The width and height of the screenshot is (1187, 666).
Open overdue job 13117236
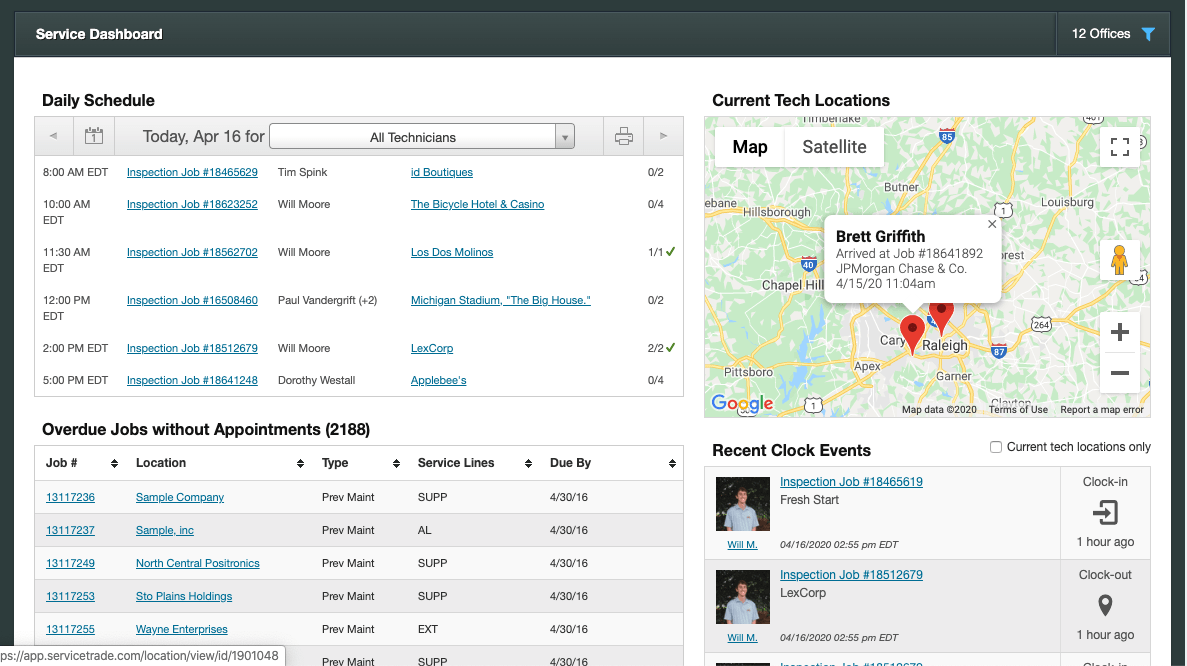[70, 497]
